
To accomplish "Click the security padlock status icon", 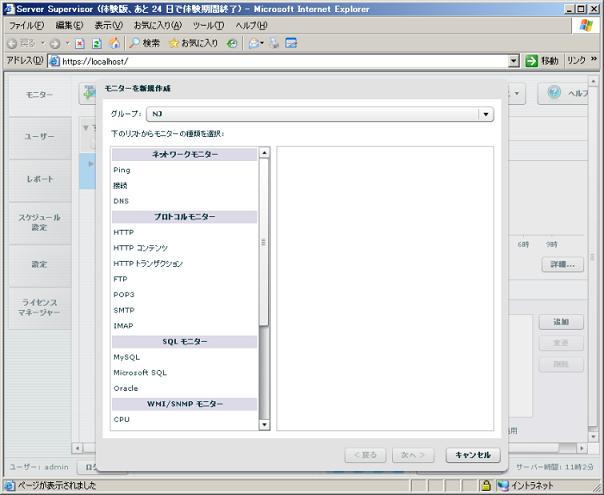I will (486, 485).
